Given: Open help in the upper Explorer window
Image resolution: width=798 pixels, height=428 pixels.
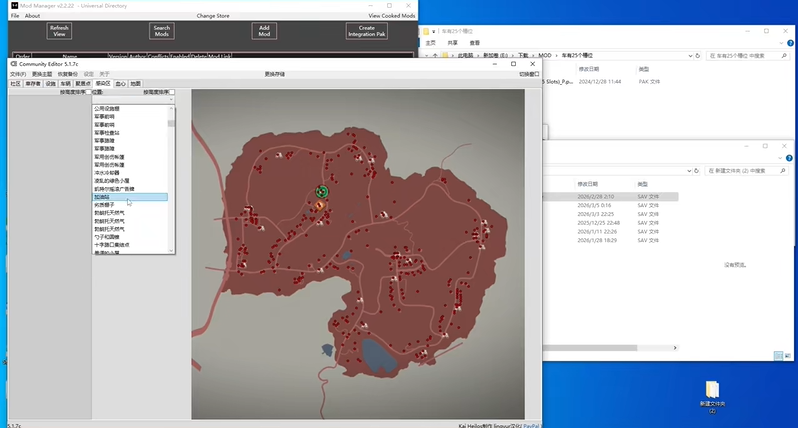Looking at the screenshot, I should pyautogui.click(x=790, y=43).
